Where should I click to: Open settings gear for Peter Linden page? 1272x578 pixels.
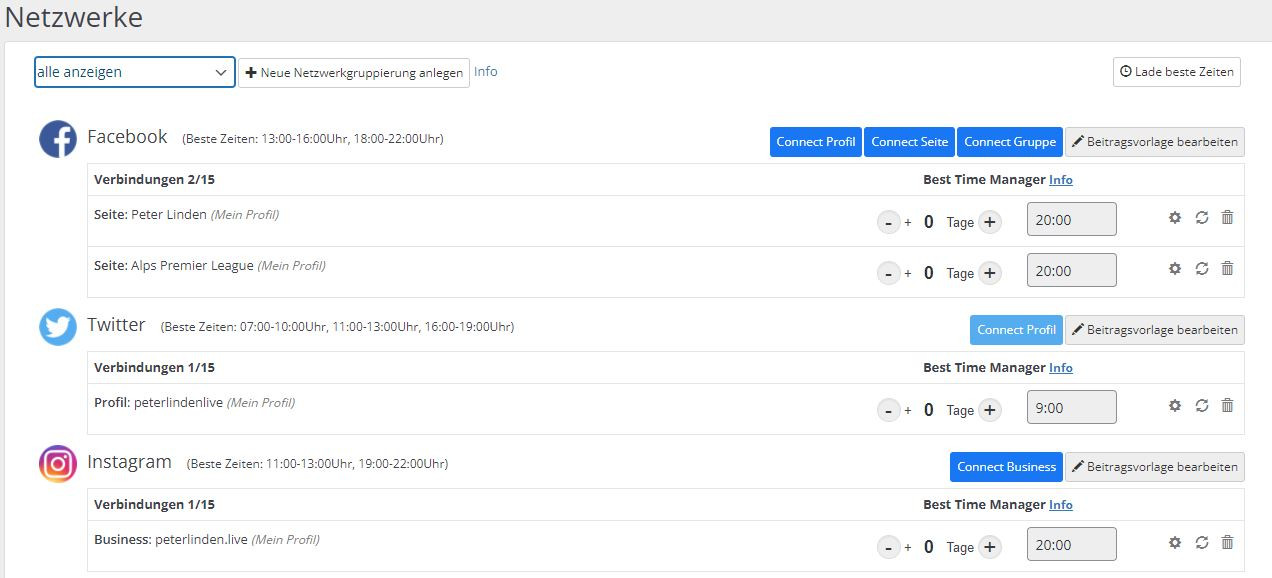tap(1175, 217)
